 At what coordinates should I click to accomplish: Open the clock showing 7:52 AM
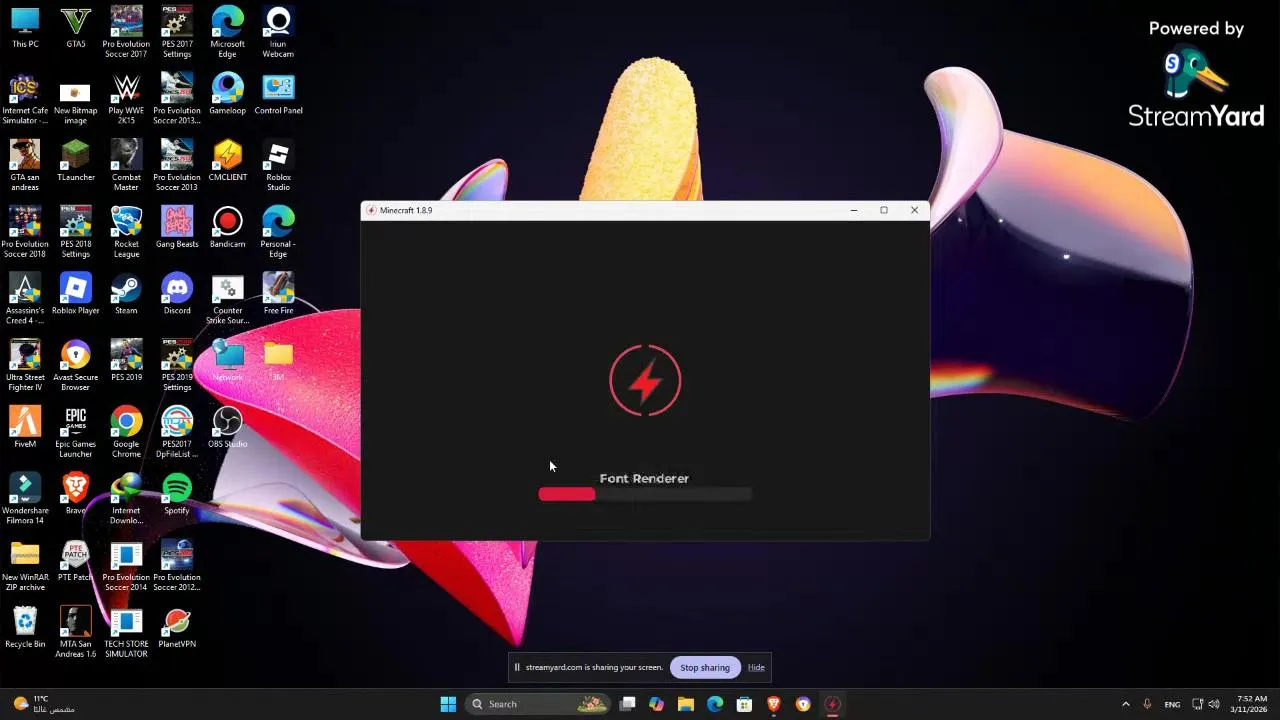[1251, 704]
